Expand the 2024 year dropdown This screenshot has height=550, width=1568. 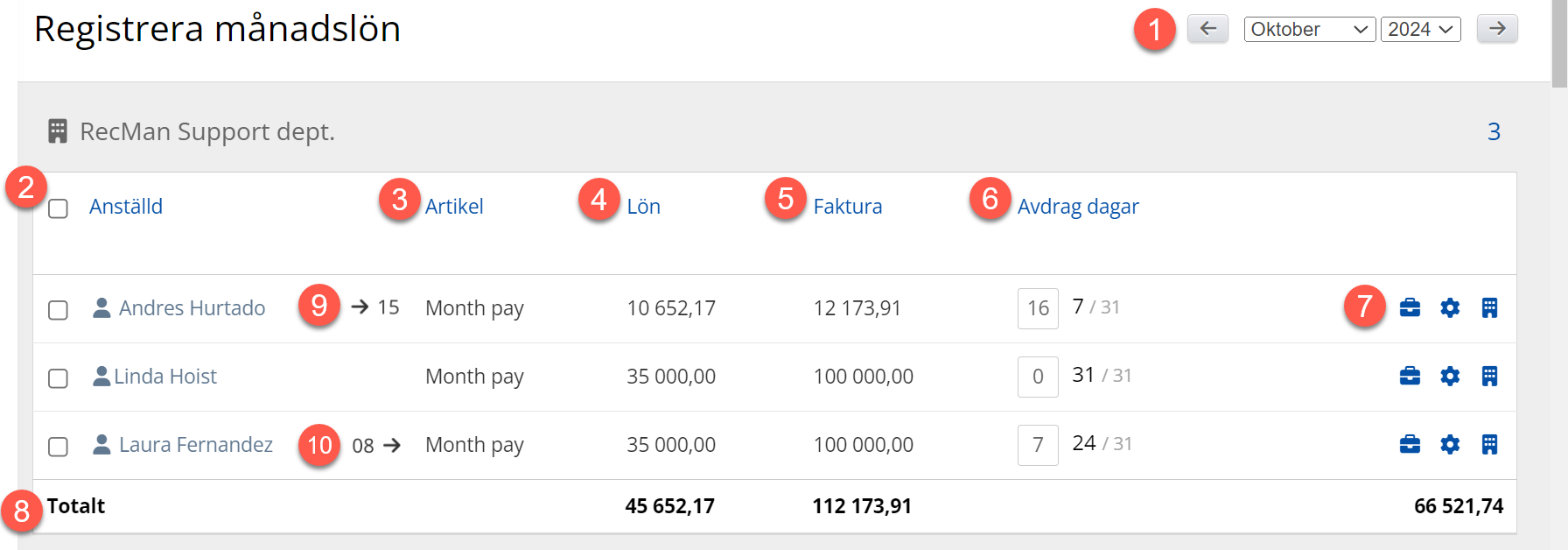1420,30
